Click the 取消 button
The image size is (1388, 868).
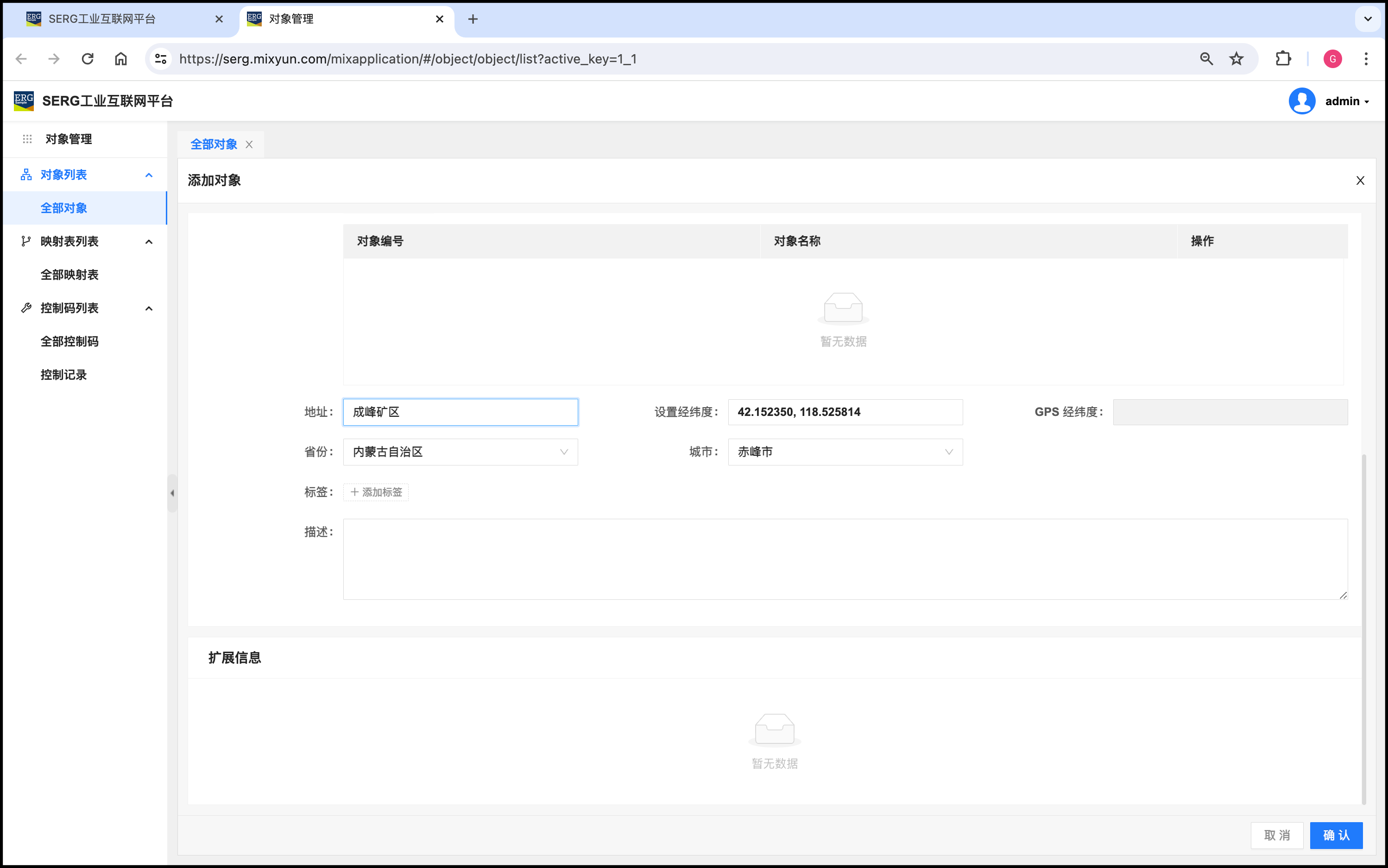(1277, 835)
